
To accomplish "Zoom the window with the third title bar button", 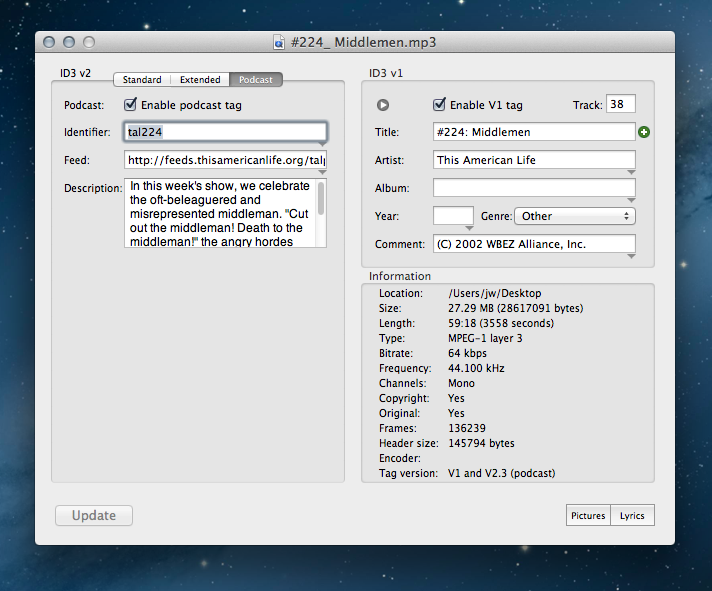I will tap(89, 42).
